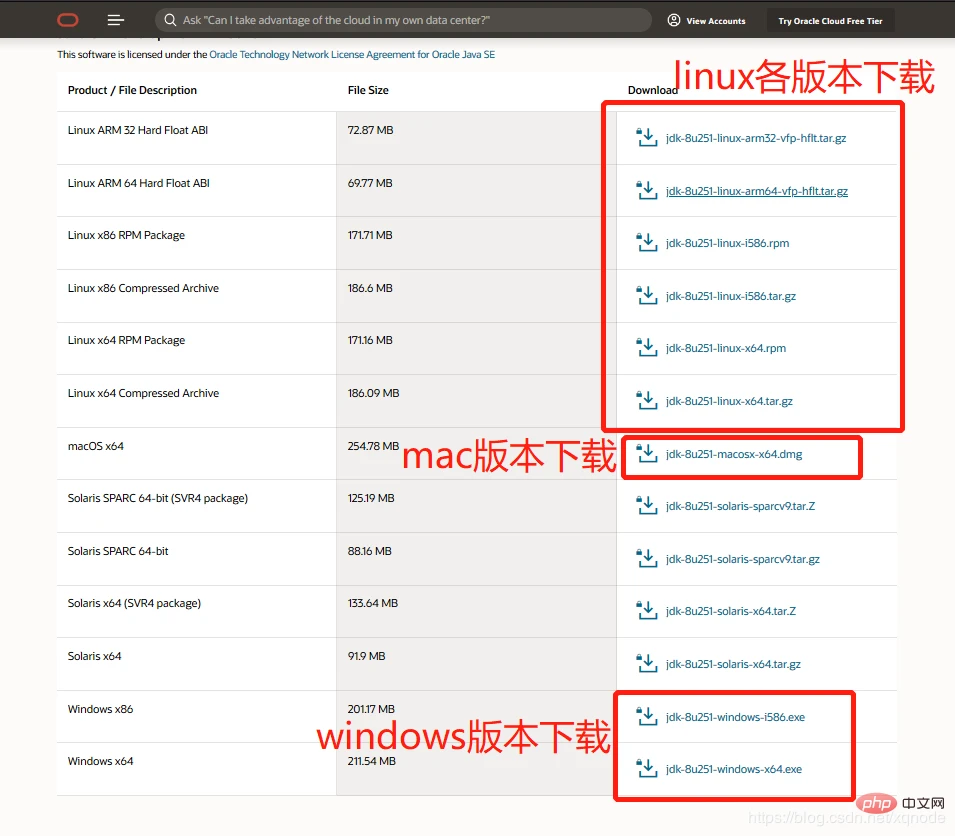Open Oracle Technology Network License Agreement link
Screen dimensions: 955x836
click(x=352, y=55)
